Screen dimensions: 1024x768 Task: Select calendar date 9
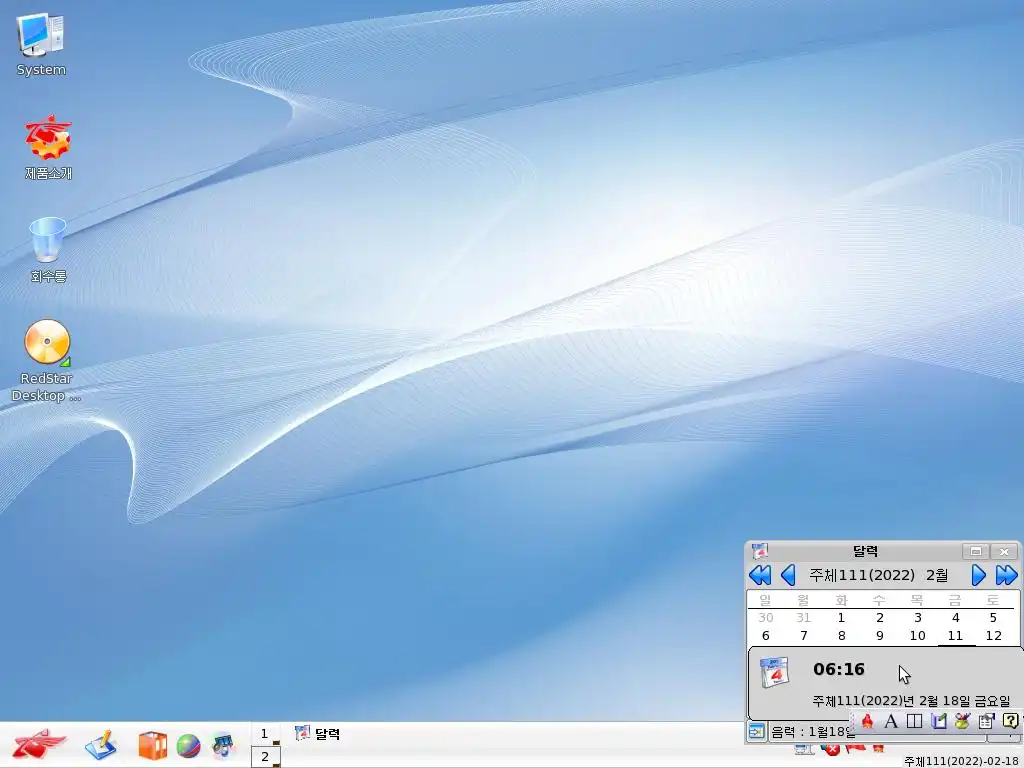880,636
